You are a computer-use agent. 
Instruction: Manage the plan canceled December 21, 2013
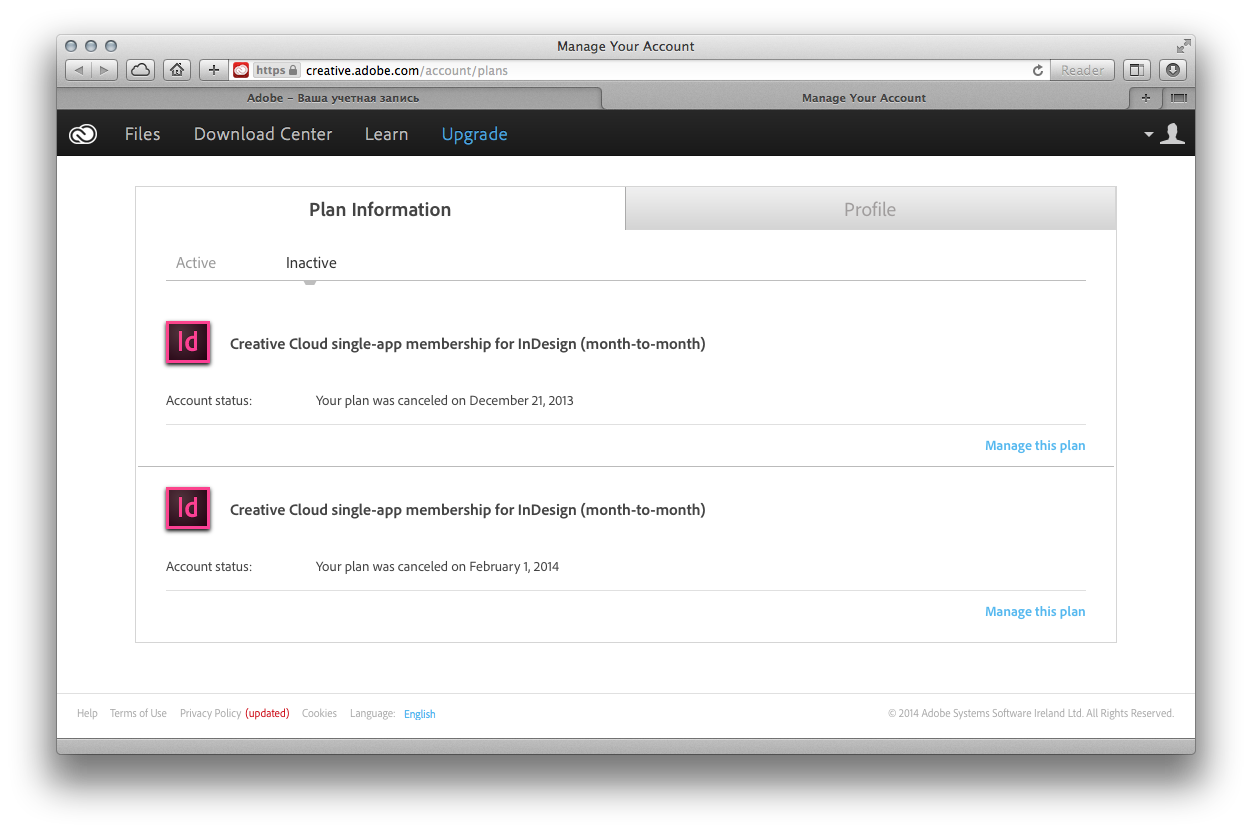pyautogui.click(x=1034, y=446)
